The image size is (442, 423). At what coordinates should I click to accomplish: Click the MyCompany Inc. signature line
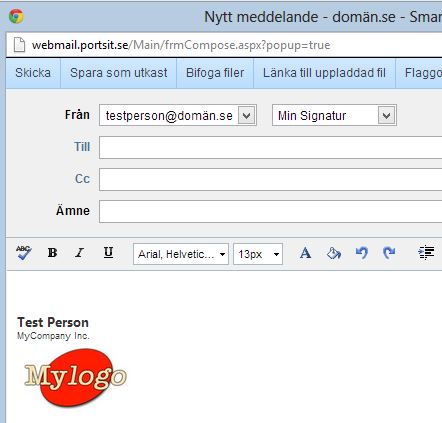point(53,336)
